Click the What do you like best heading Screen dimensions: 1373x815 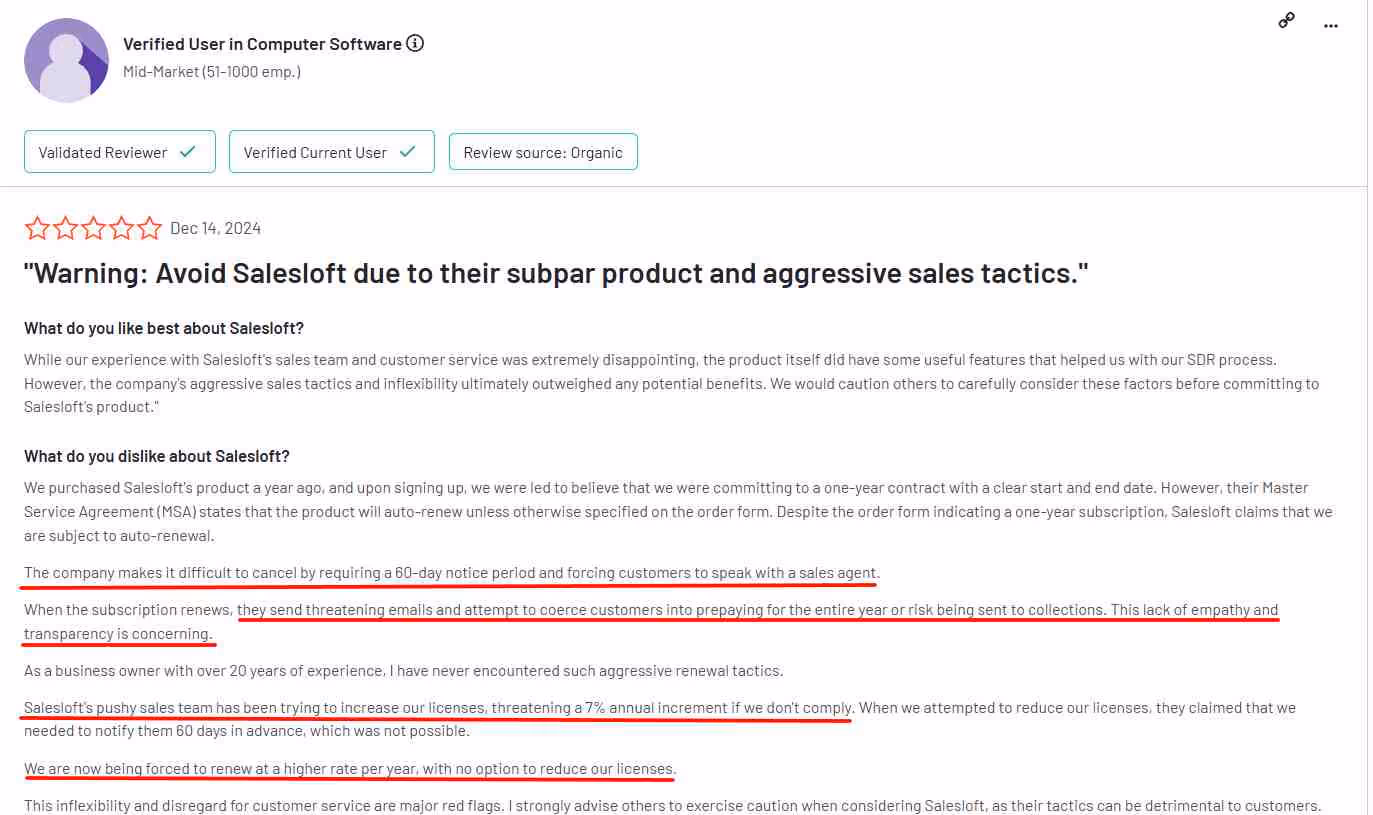[x=164, y=327]
